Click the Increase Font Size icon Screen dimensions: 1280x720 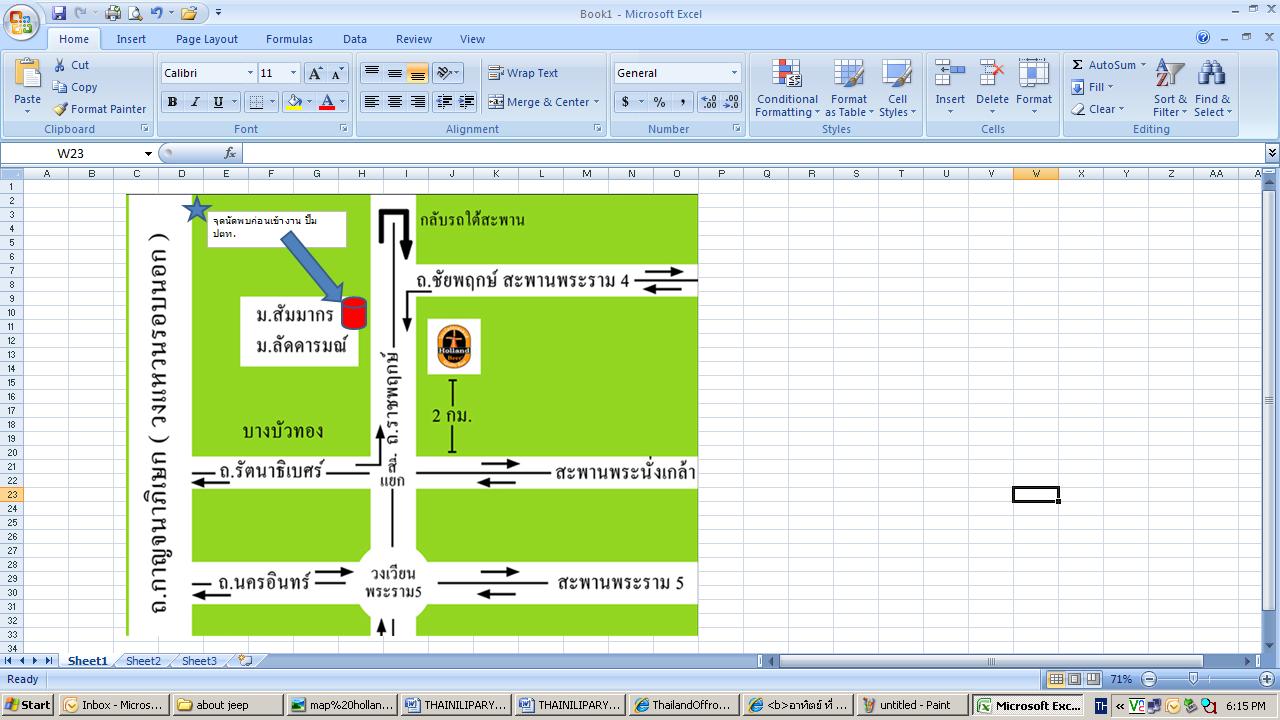pyautogui.click(x=315, y=73)
